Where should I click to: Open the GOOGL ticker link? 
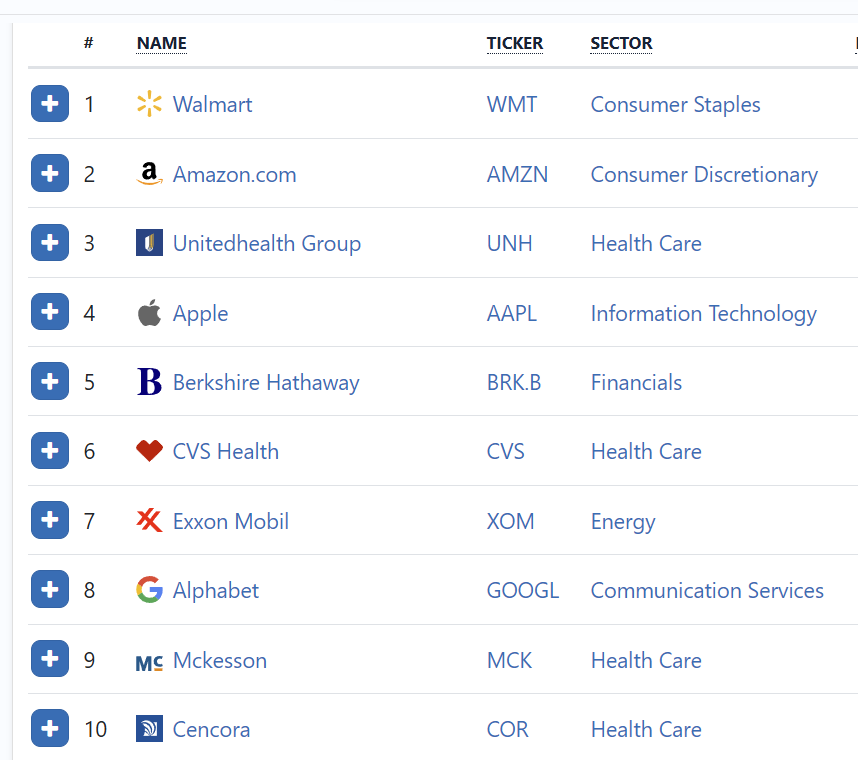522,590
